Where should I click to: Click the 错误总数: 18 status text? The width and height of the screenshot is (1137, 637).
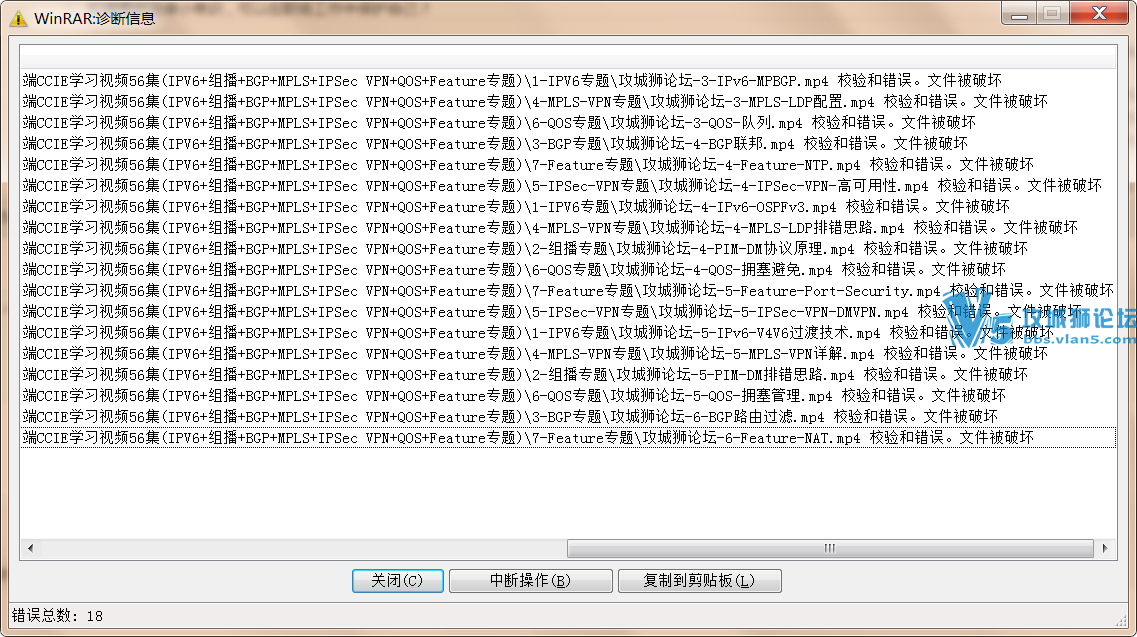57,616
